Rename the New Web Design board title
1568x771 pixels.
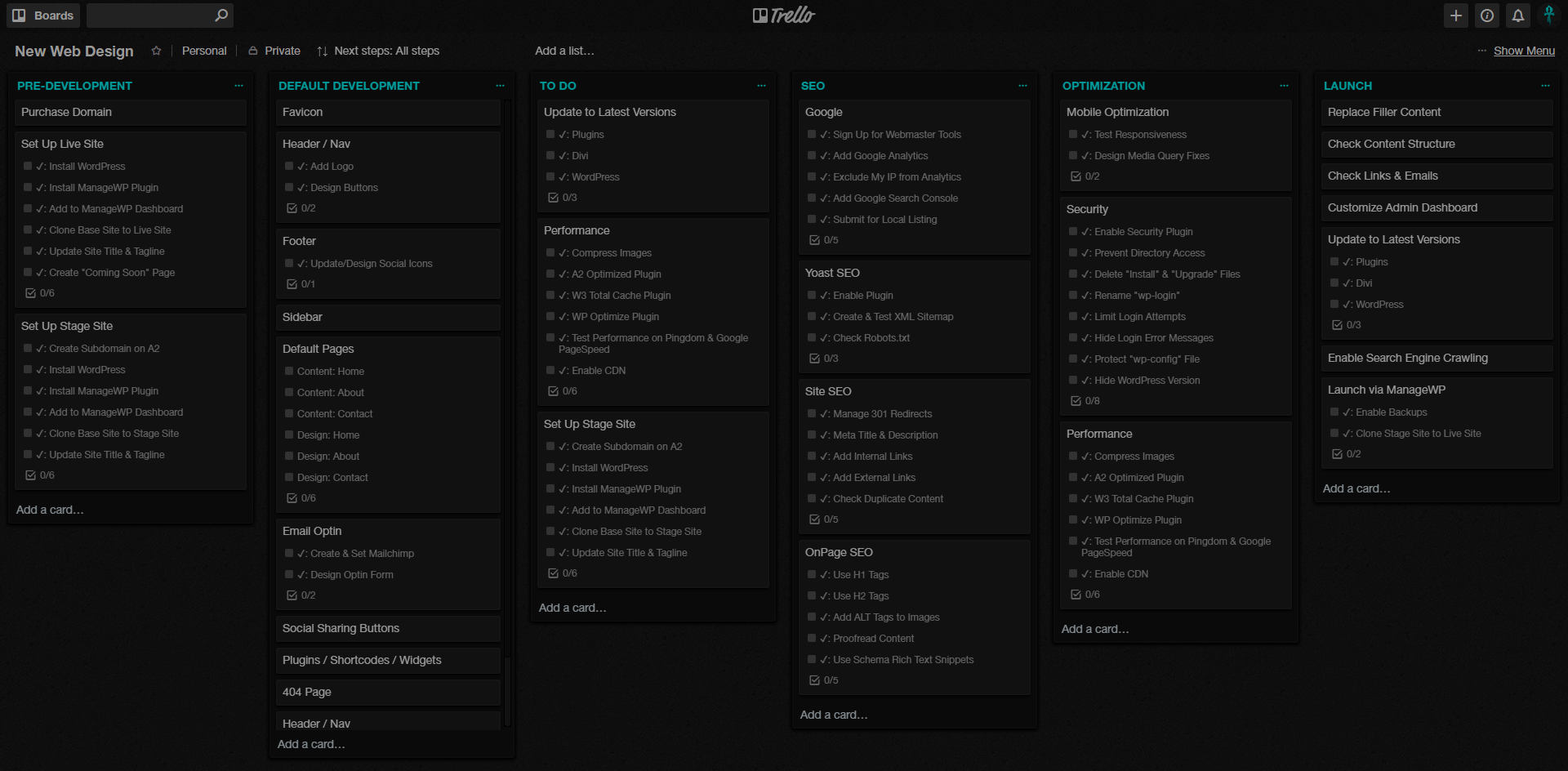coord(74,51)
